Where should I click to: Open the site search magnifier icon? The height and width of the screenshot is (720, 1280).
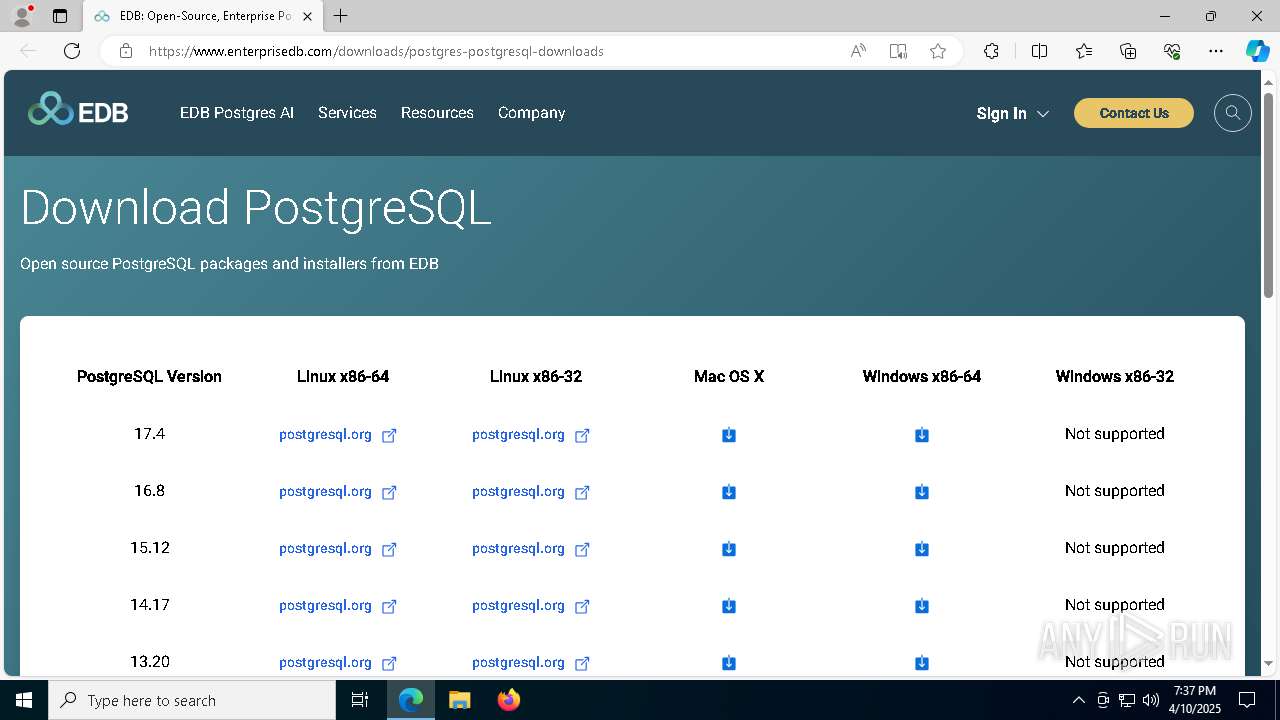[x=1233, y=113]
